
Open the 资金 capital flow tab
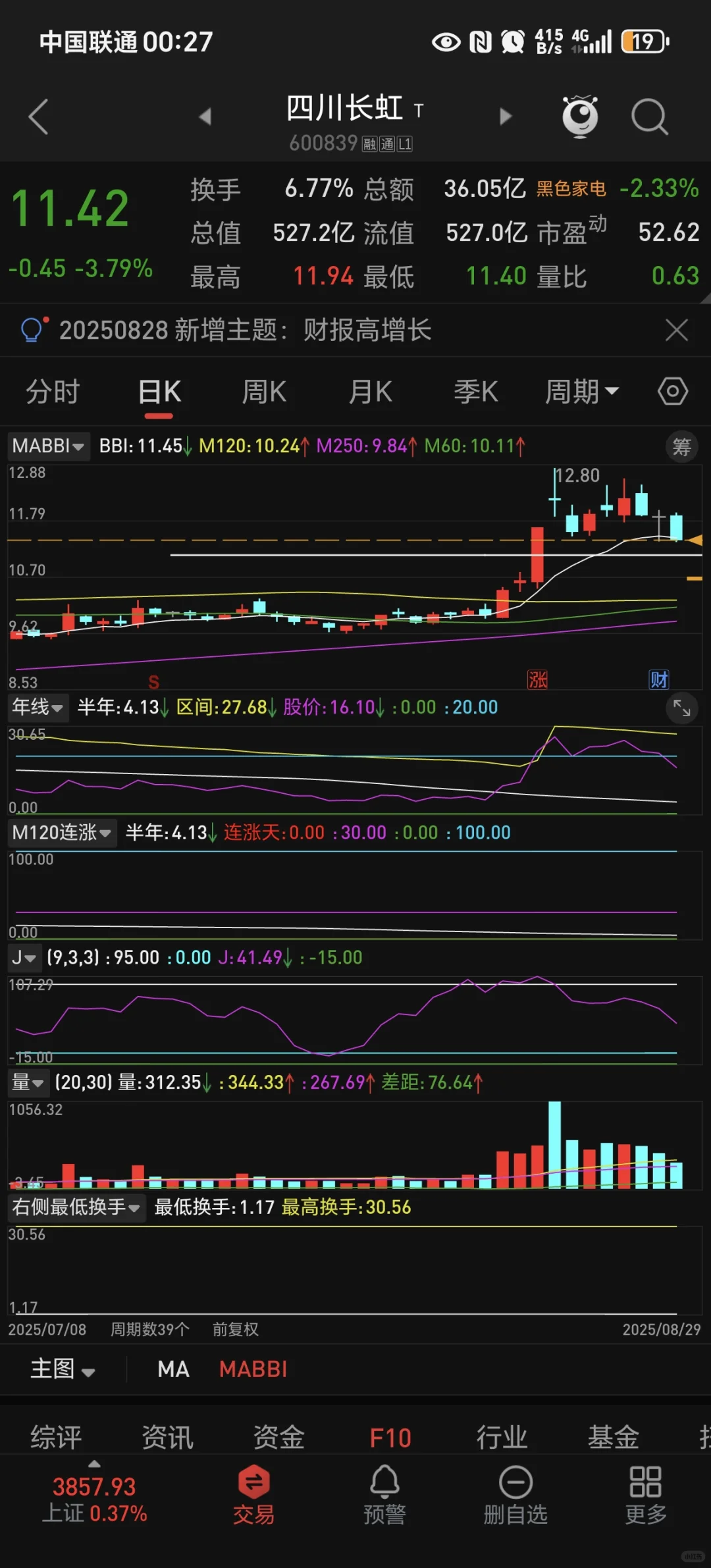pyautogui.click(x=279, y=1437)
